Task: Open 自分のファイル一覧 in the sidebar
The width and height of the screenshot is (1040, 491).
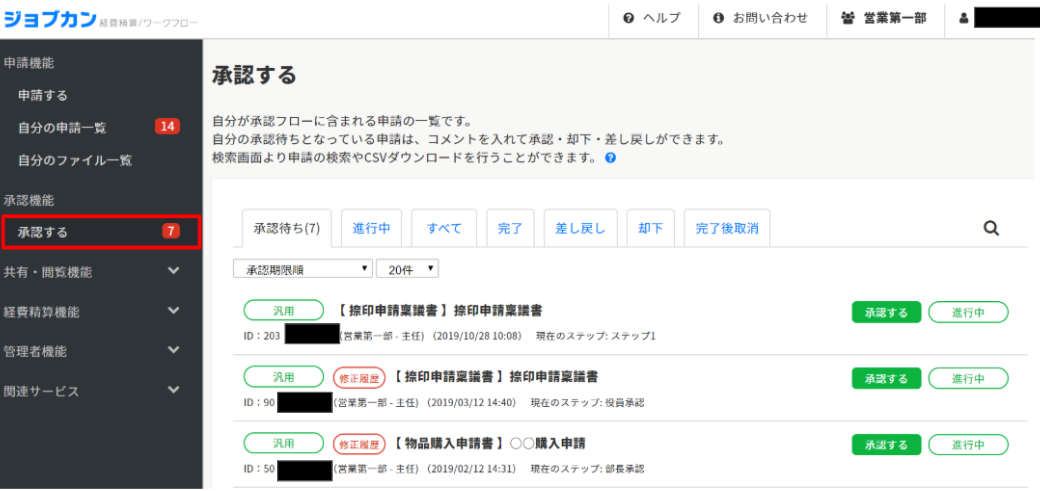Action: pos(75,160)
